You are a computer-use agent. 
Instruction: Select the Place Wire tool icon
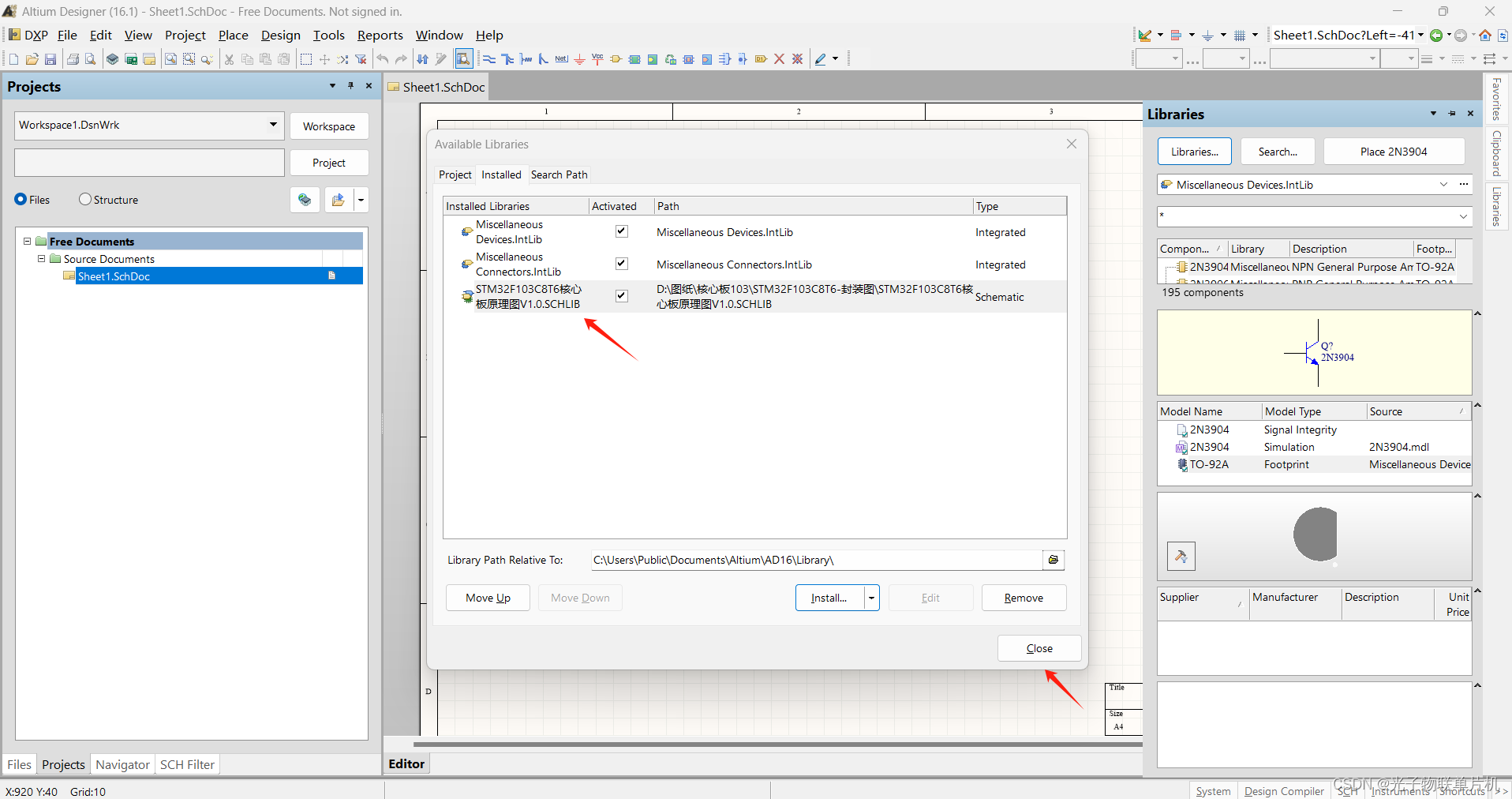pos(489,59)
